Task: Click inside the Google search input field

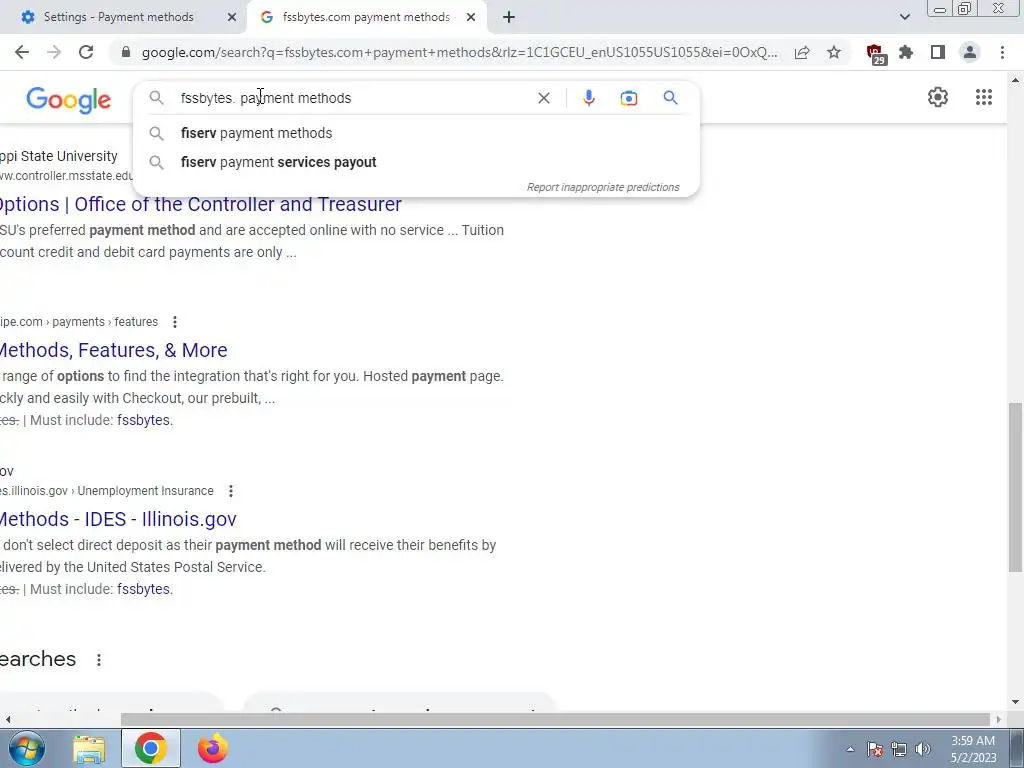Action: click(353, 98)
